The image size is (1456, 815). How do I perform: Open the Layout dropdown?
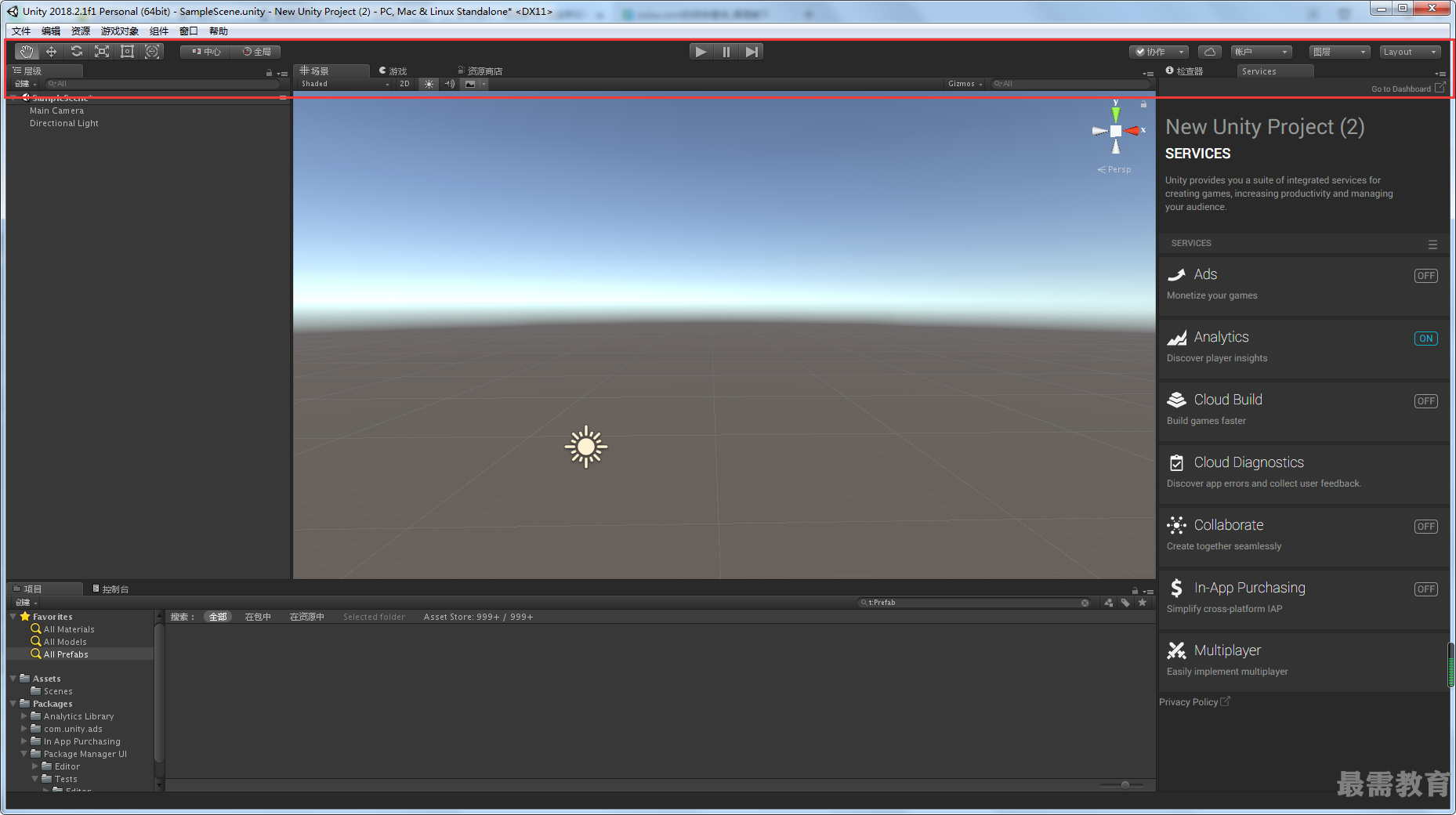pyautogui.click(x=1410, y=52)
